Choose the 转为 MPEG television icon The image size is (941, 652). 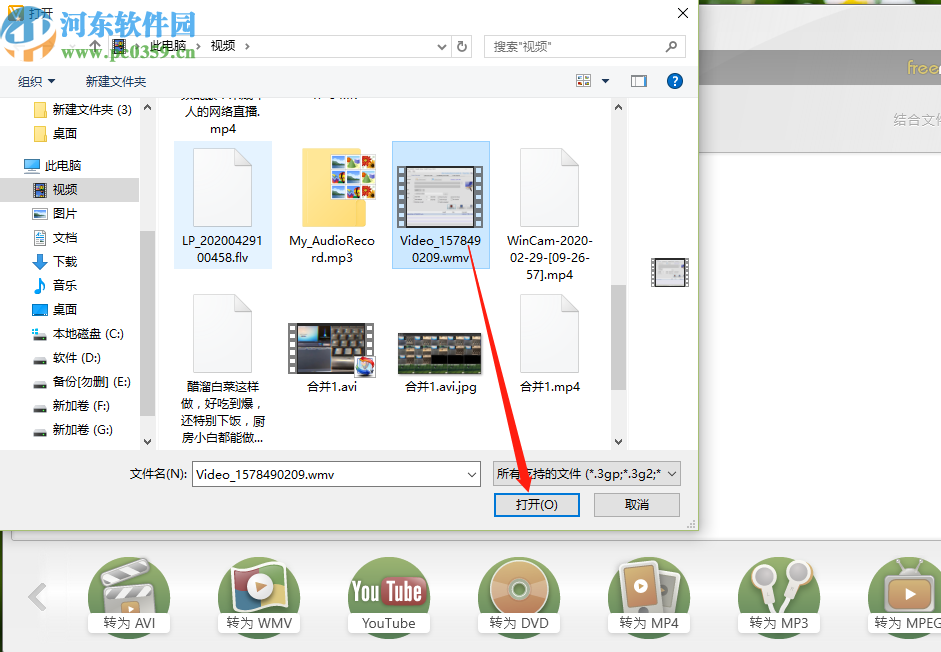tap(906, 596)
